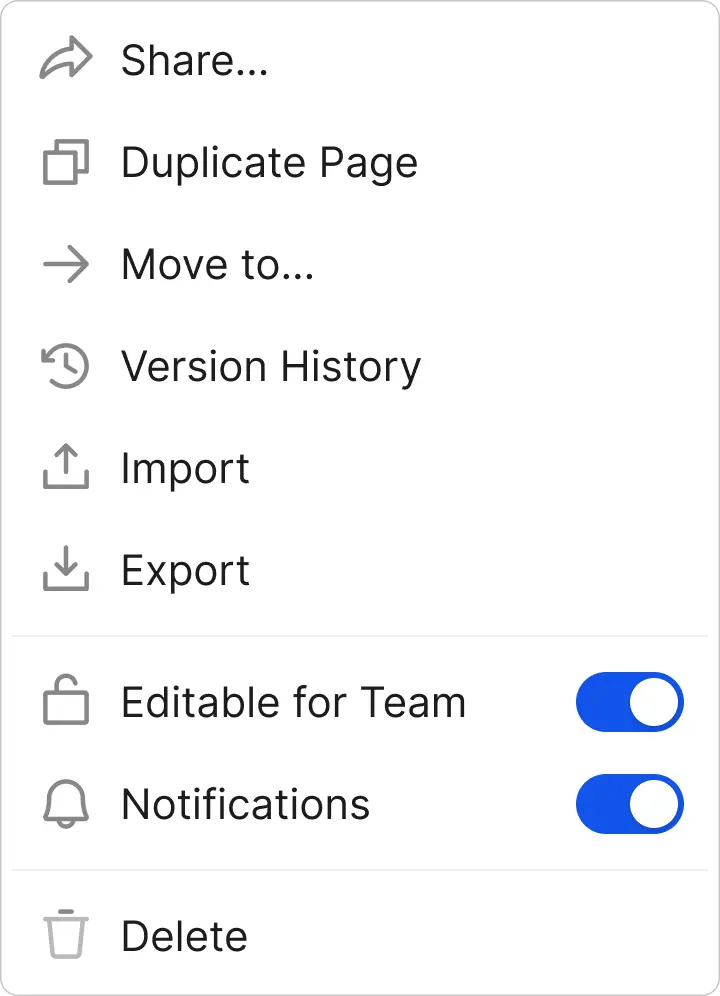Click the Notifications text label

click(245, 804)
